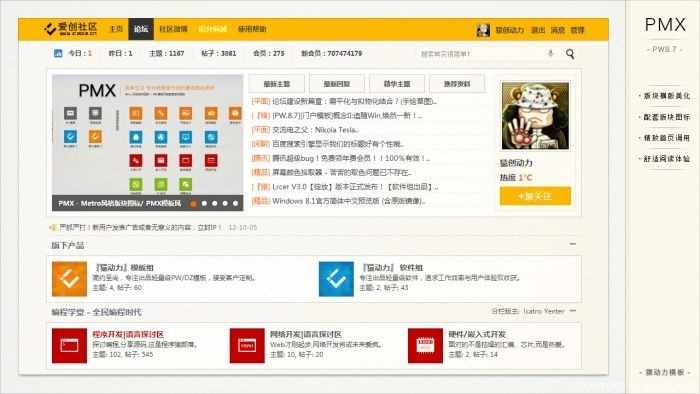700x394 pixels.
Task: Collapse the 编程学堂 section
Action: click(573, 311)
